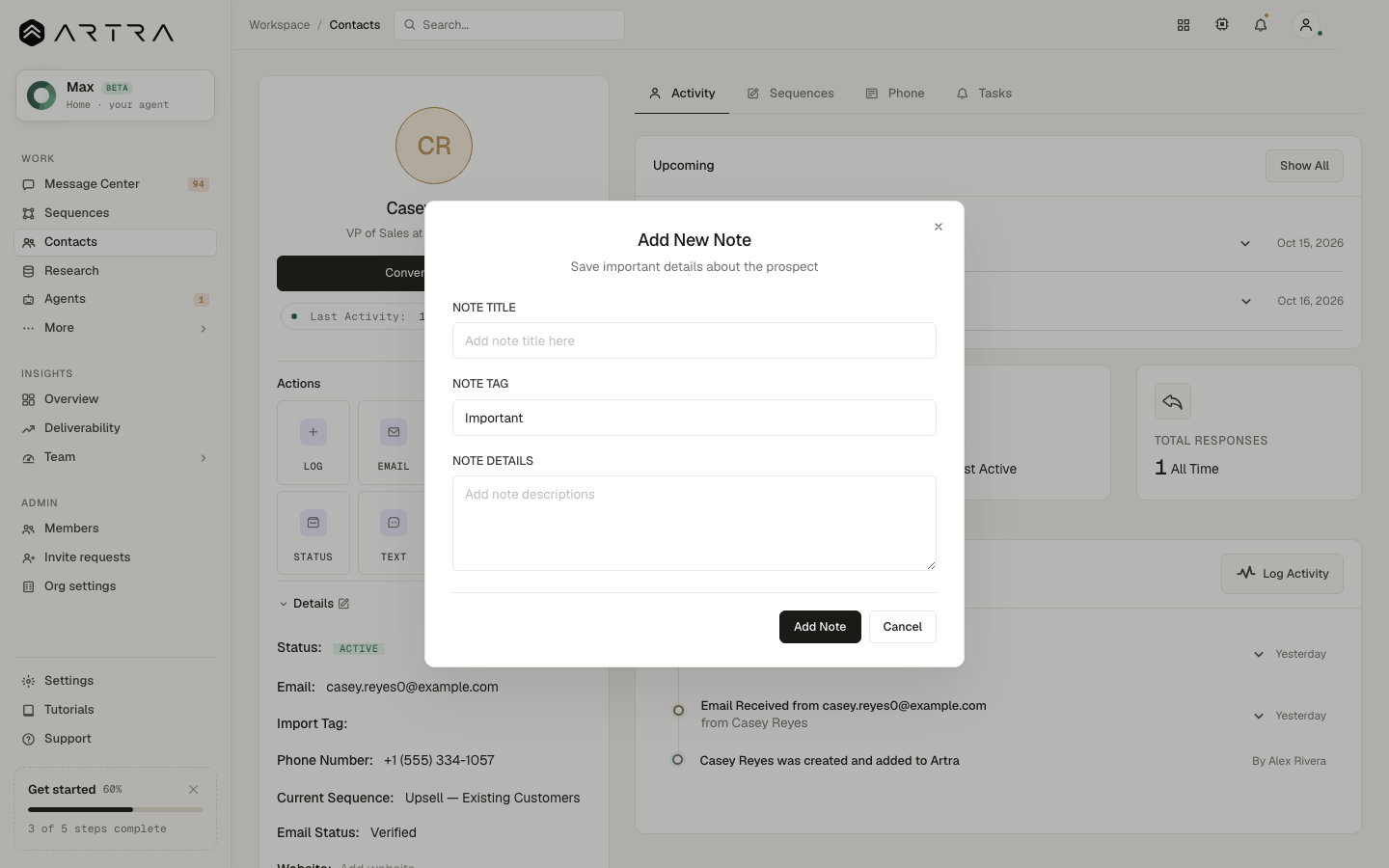Expand the Team submenu
This screenshot has height=868, width=1389.
(115, 457)
